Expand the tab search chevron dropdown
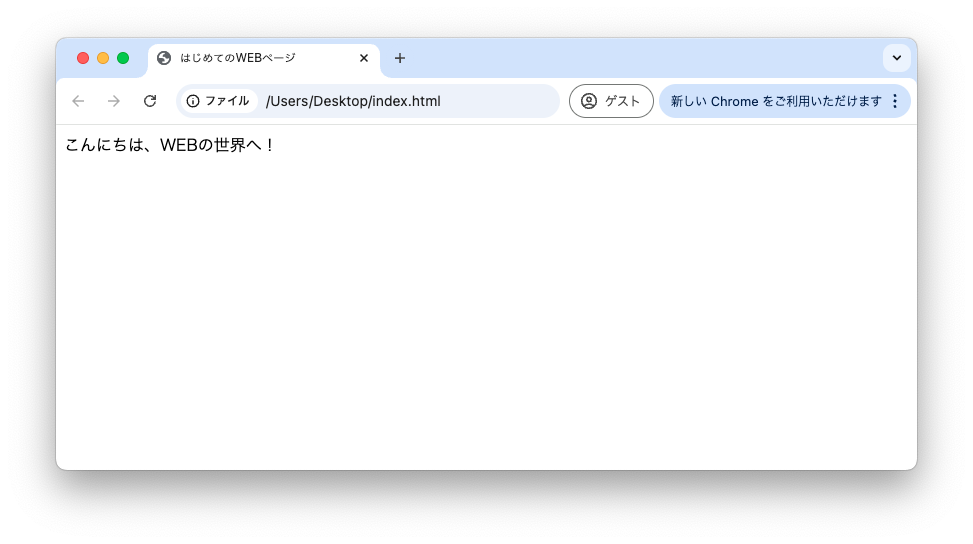Viewport: 973px width, 544px height. click(896, 58)
